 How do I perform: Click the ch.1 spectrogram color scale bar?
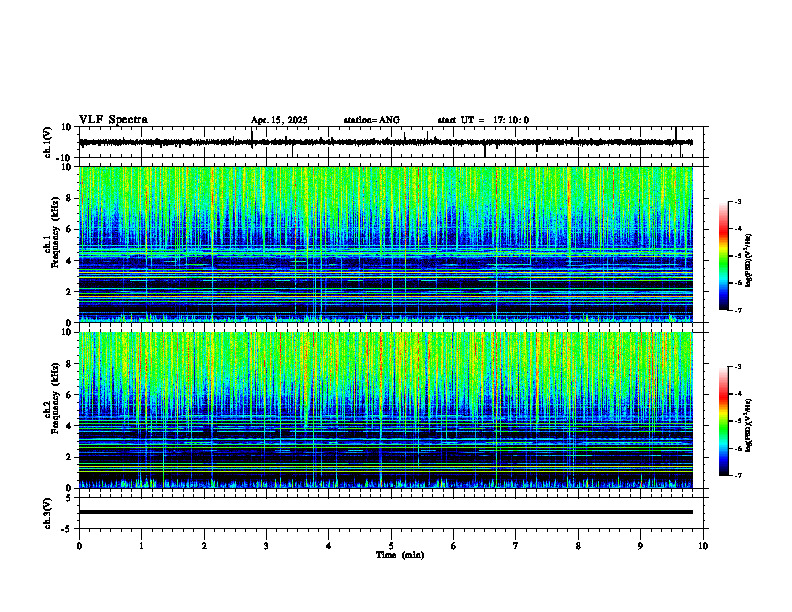click(x=724, y=256)
